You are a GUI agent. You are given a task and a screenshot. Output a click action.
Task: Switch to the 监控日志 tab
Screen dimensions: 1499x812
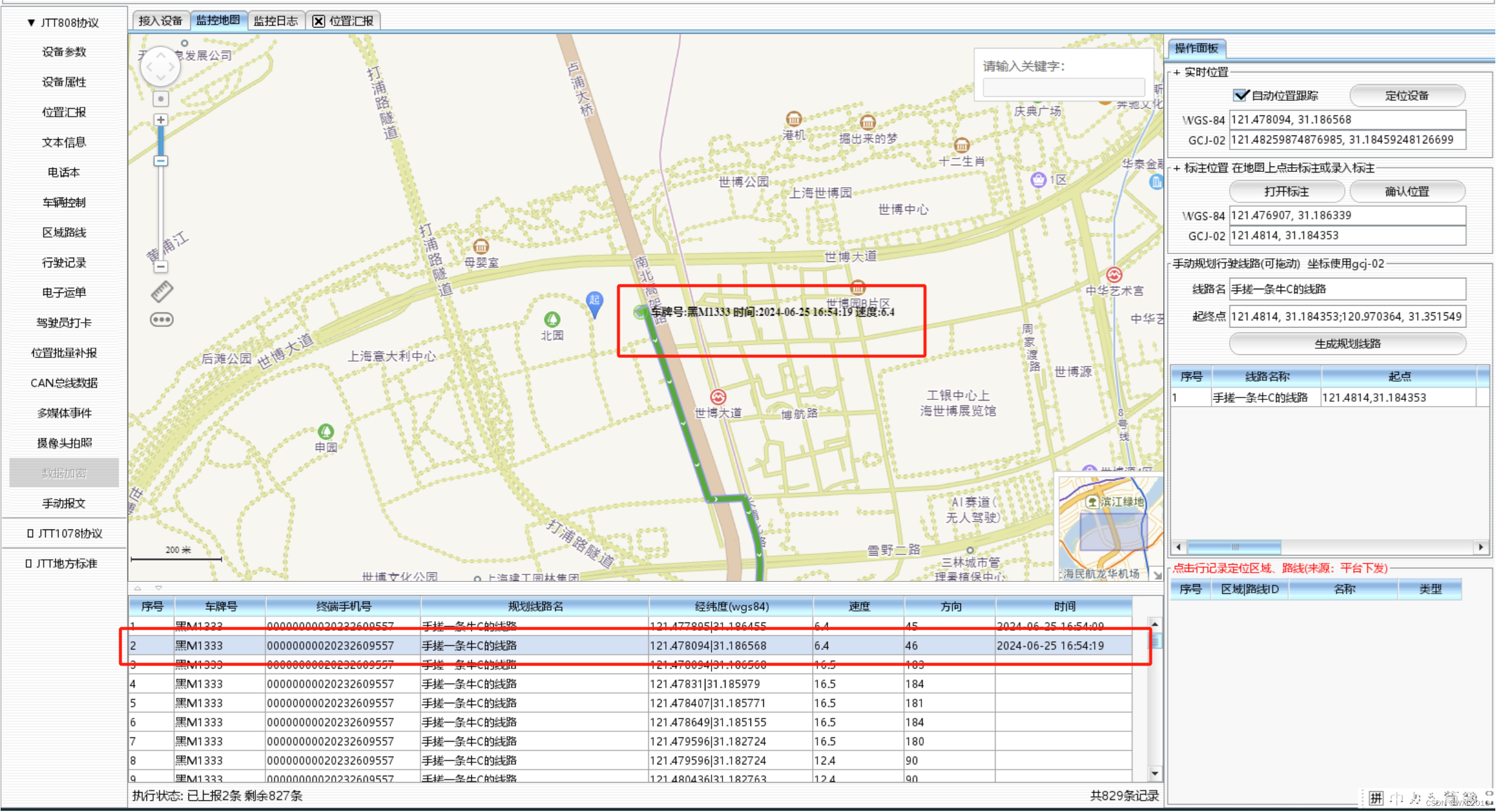(x=275, y=21)
